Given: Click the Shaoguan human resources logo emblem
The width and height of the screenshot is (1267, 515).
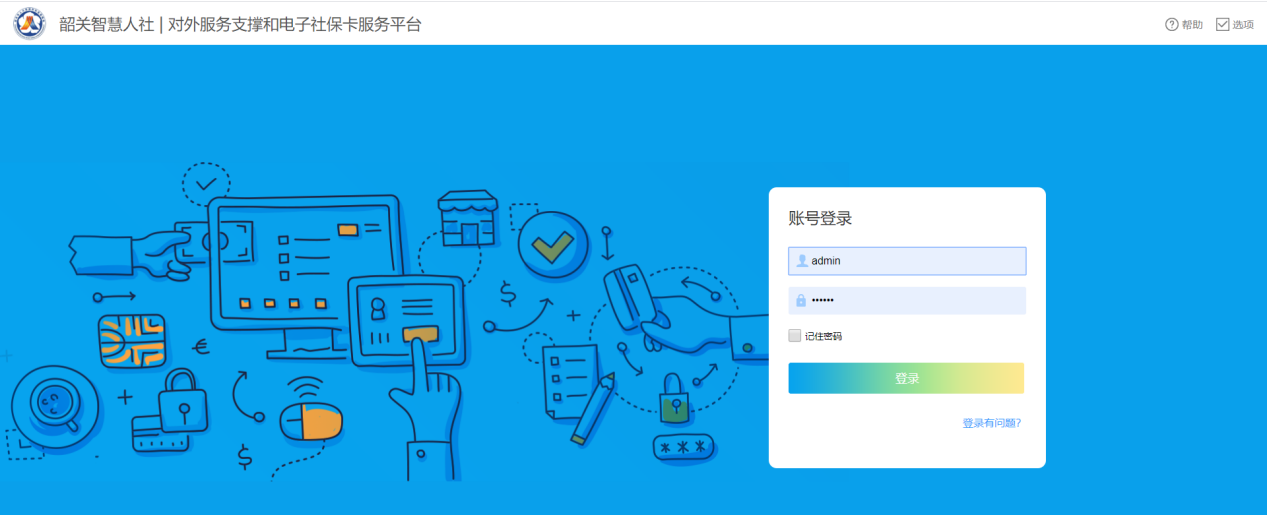Looking at the screenshot, I should (x=29, y=24).
